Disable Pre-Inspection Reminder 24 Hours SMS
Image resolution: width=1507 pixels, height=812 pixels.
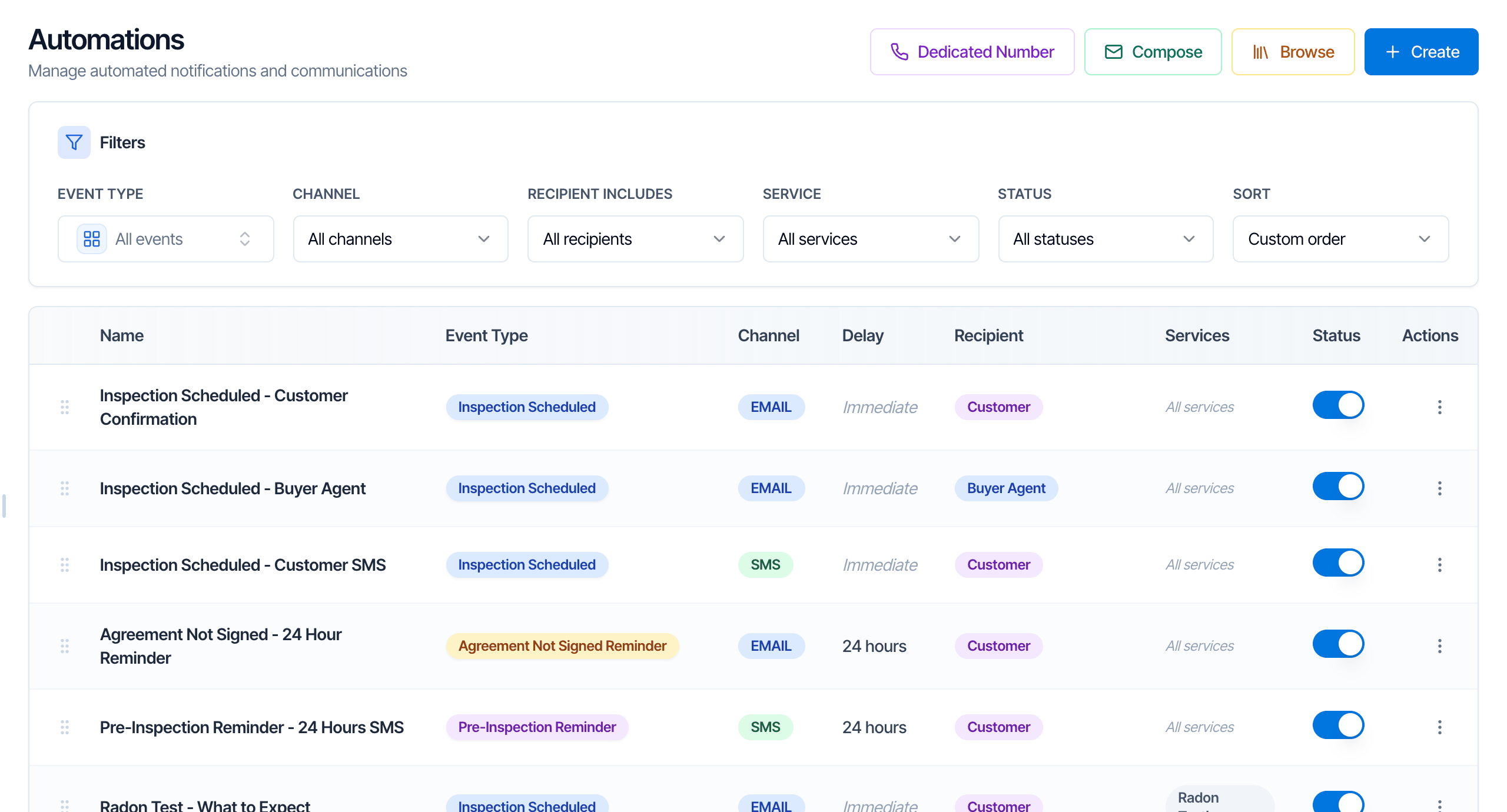tap(1339, 725)
